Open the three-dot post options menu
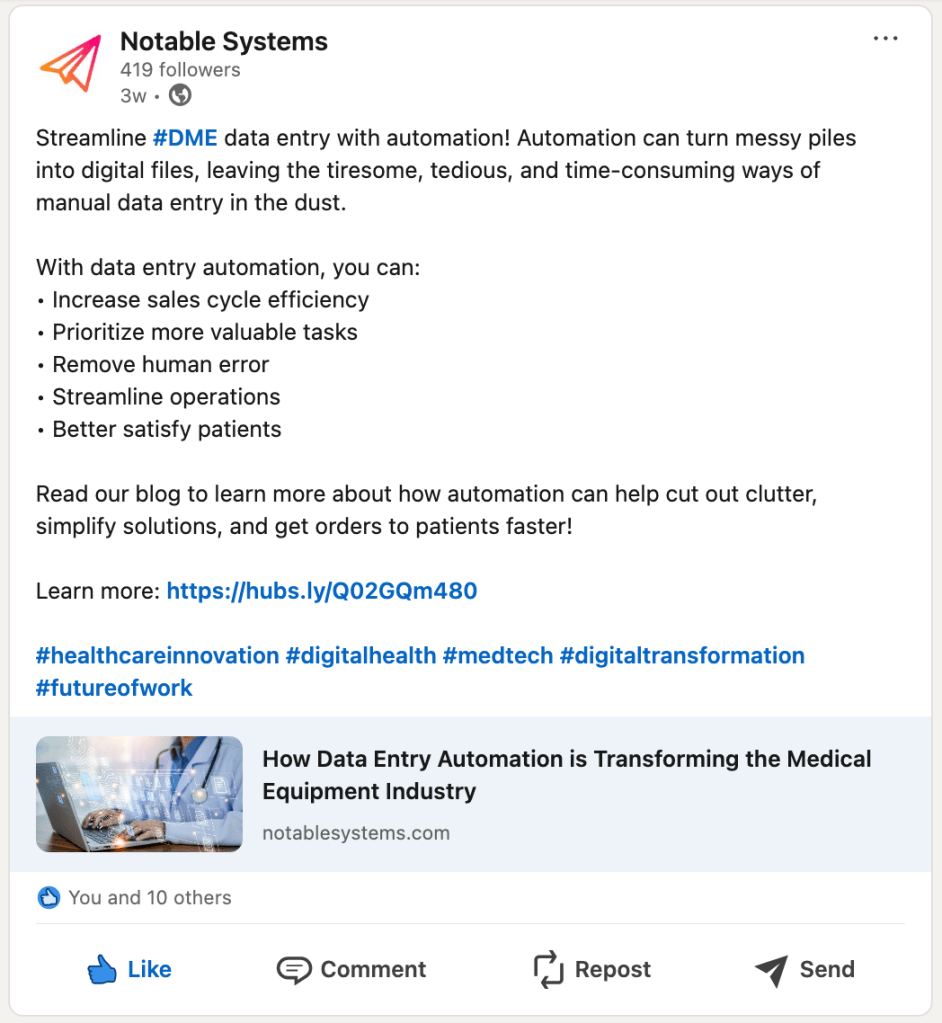942x1023 pixels. point(885,39)
